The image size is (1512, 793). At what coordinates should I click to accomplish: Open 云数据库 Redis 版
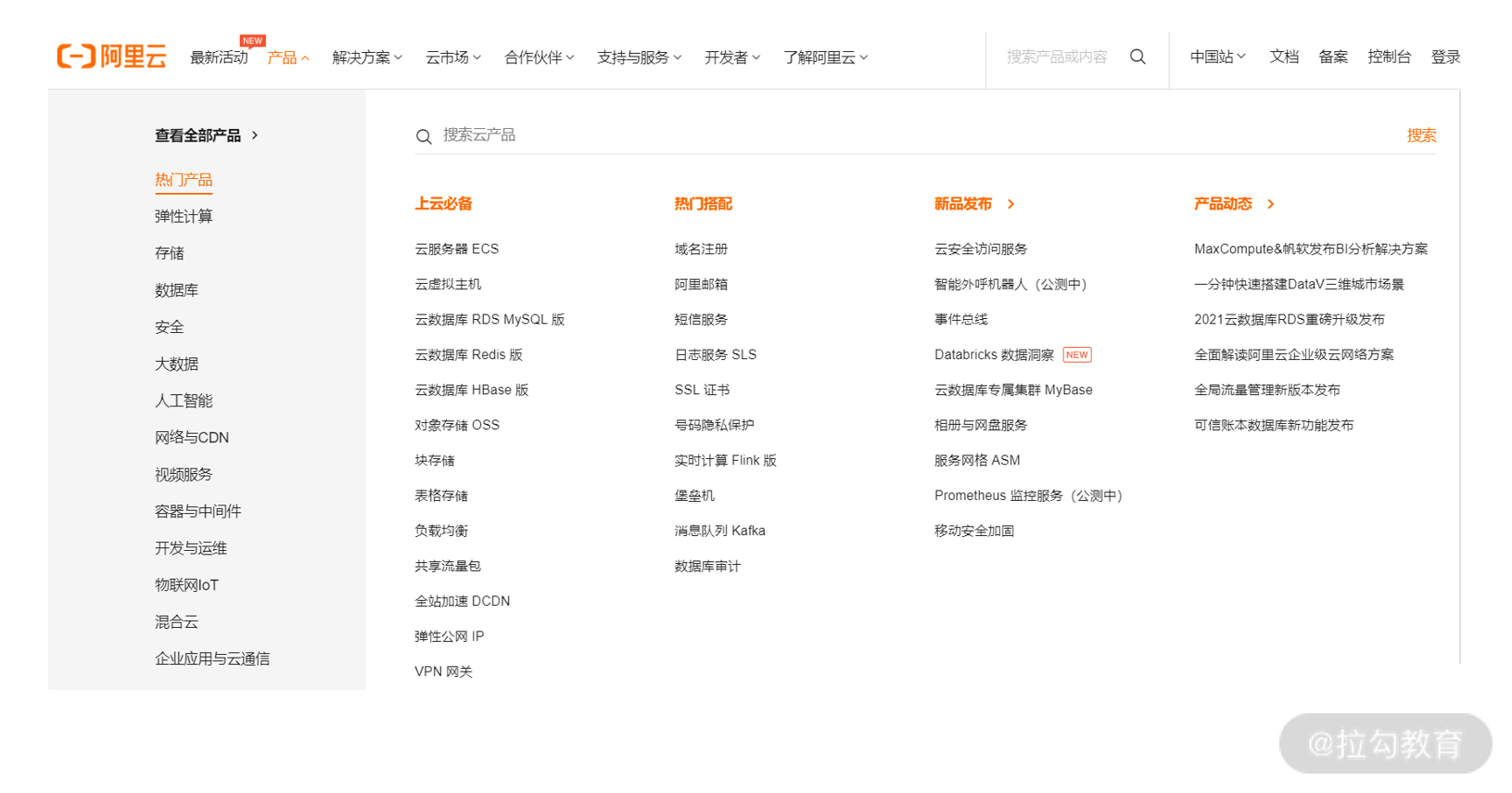[468, 354]
